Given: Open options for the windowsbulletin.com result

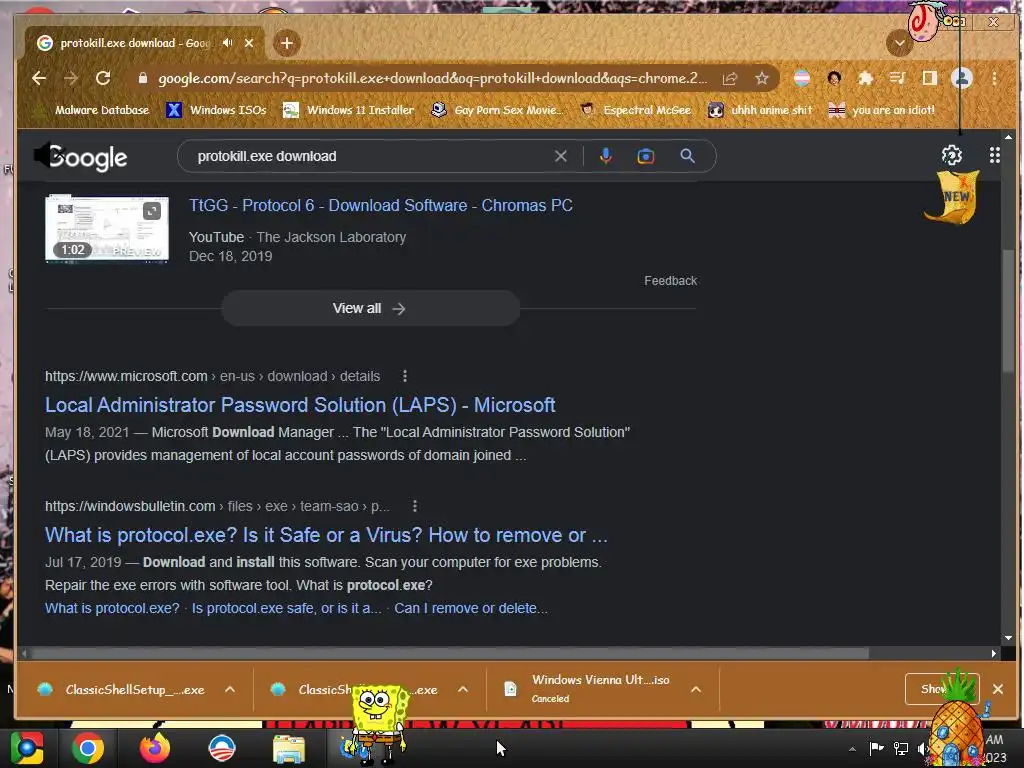Looking at the screenshot, I should [x=415, y=506].
